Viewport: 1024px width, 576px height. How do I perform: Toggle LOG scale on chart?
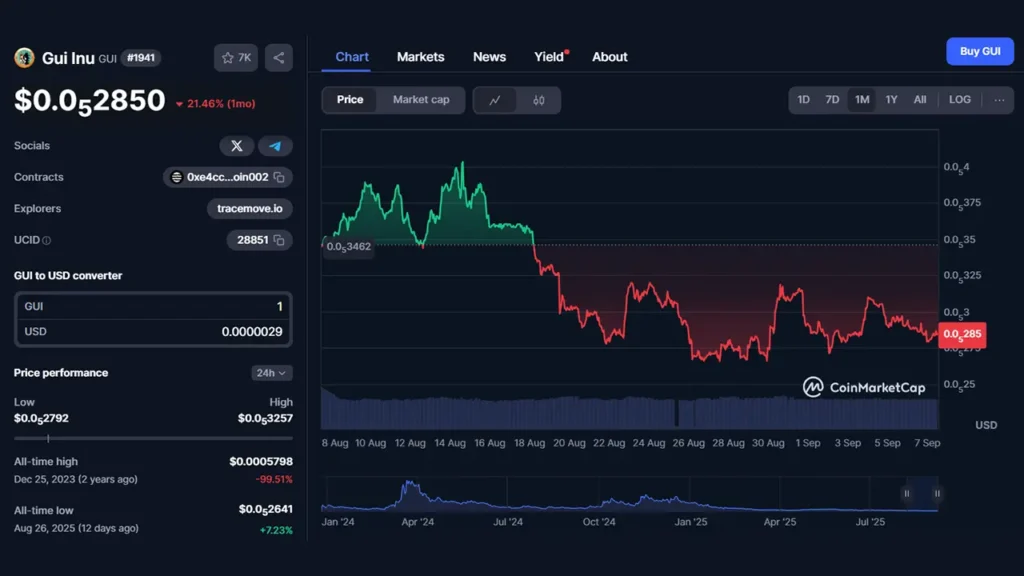pyautogui.click(x=959, y=100)
